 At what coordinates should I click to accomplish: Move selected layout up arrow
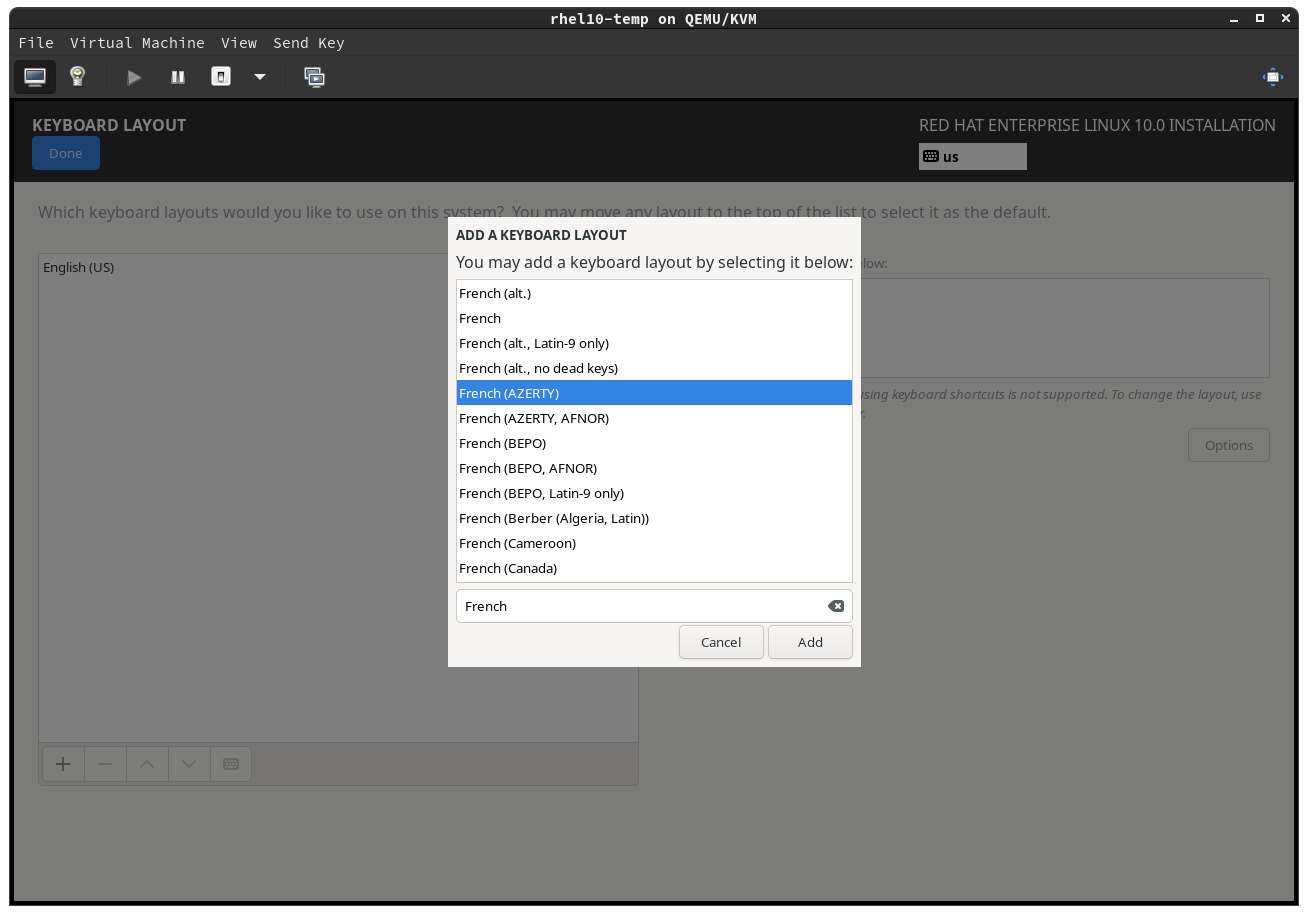tap(147, 764)
